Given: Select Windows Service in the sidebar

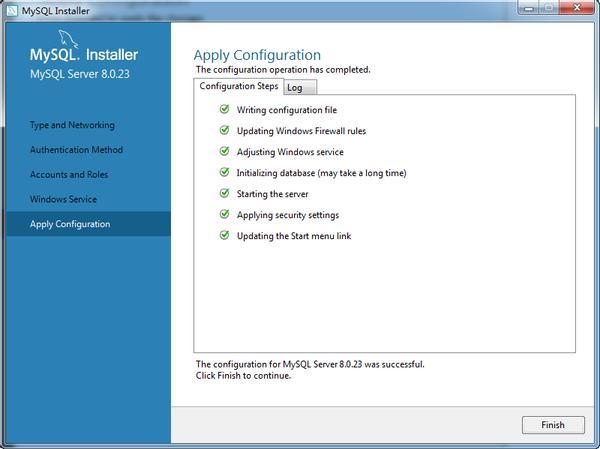Looking at the screenshot, I should (x=63, y=199).
